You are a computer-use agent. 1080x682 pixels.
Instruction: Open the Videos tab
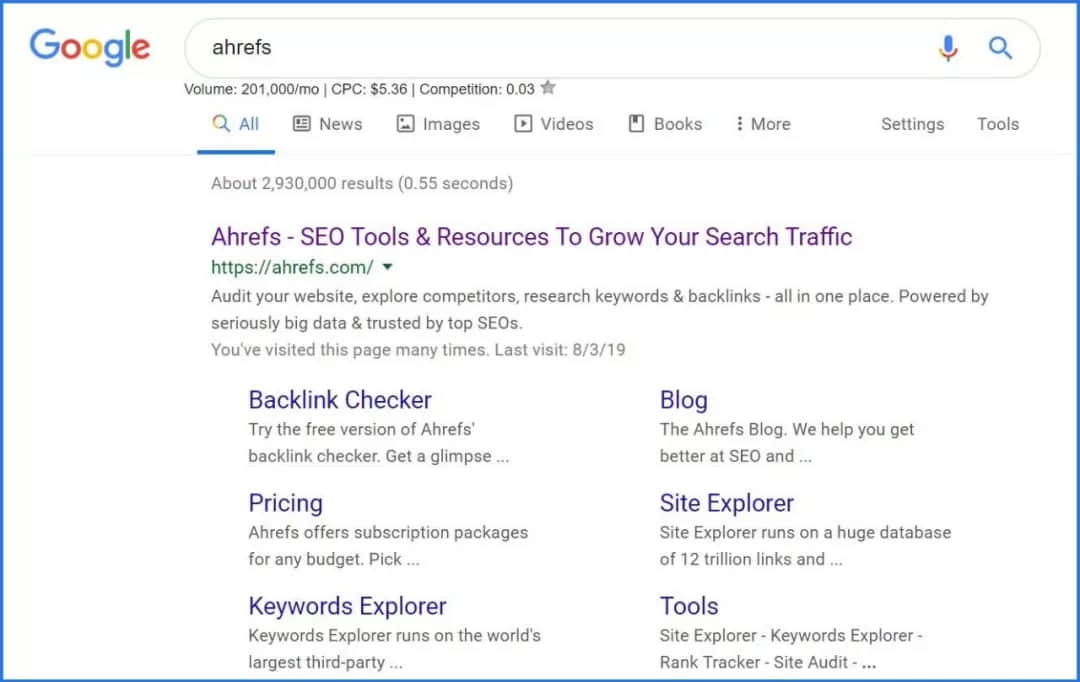[x=554, y=124]
